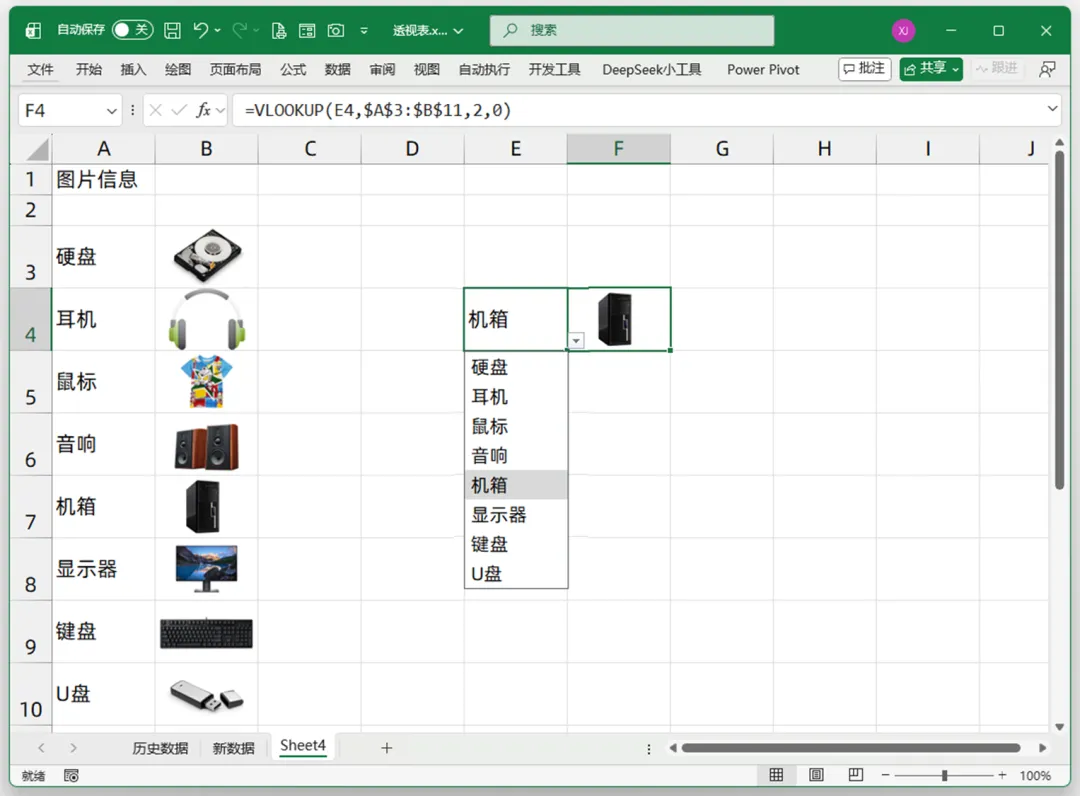Click the Save icon in title bar
This screenshot has width=1080, height=796.
(172, 30)
